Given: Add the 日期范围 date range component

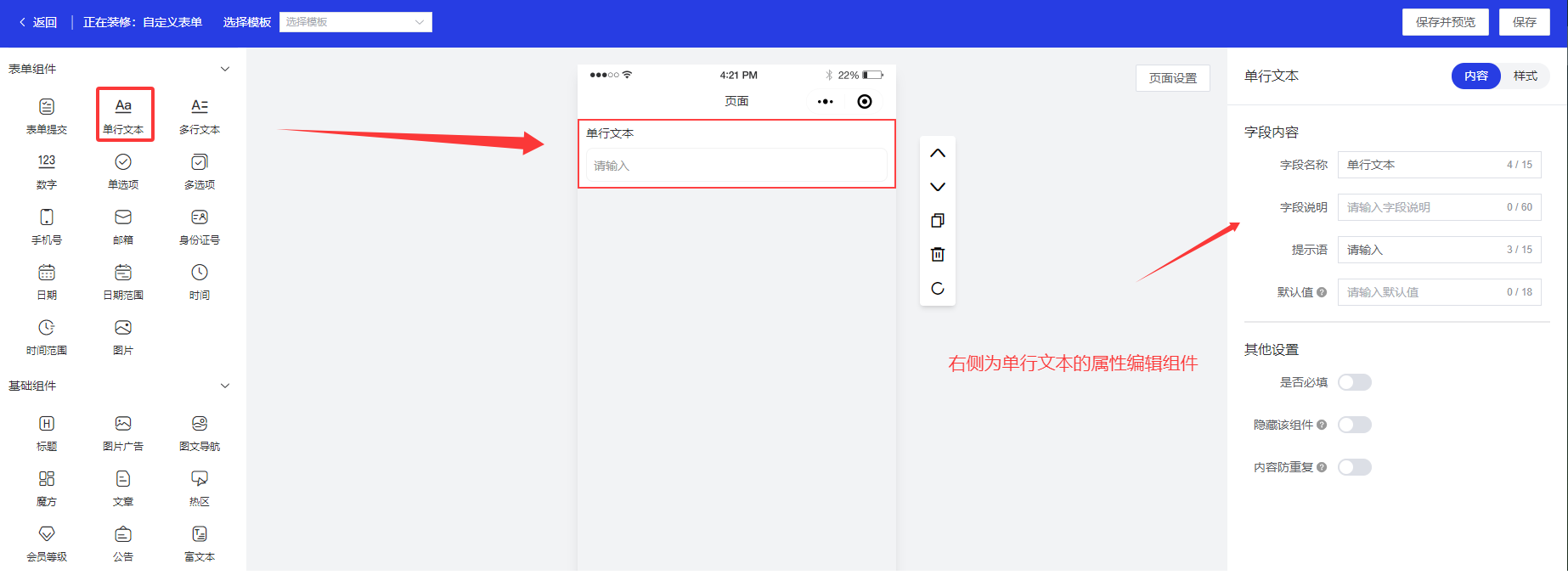Looking at the screenshot, I should point(123,281).
